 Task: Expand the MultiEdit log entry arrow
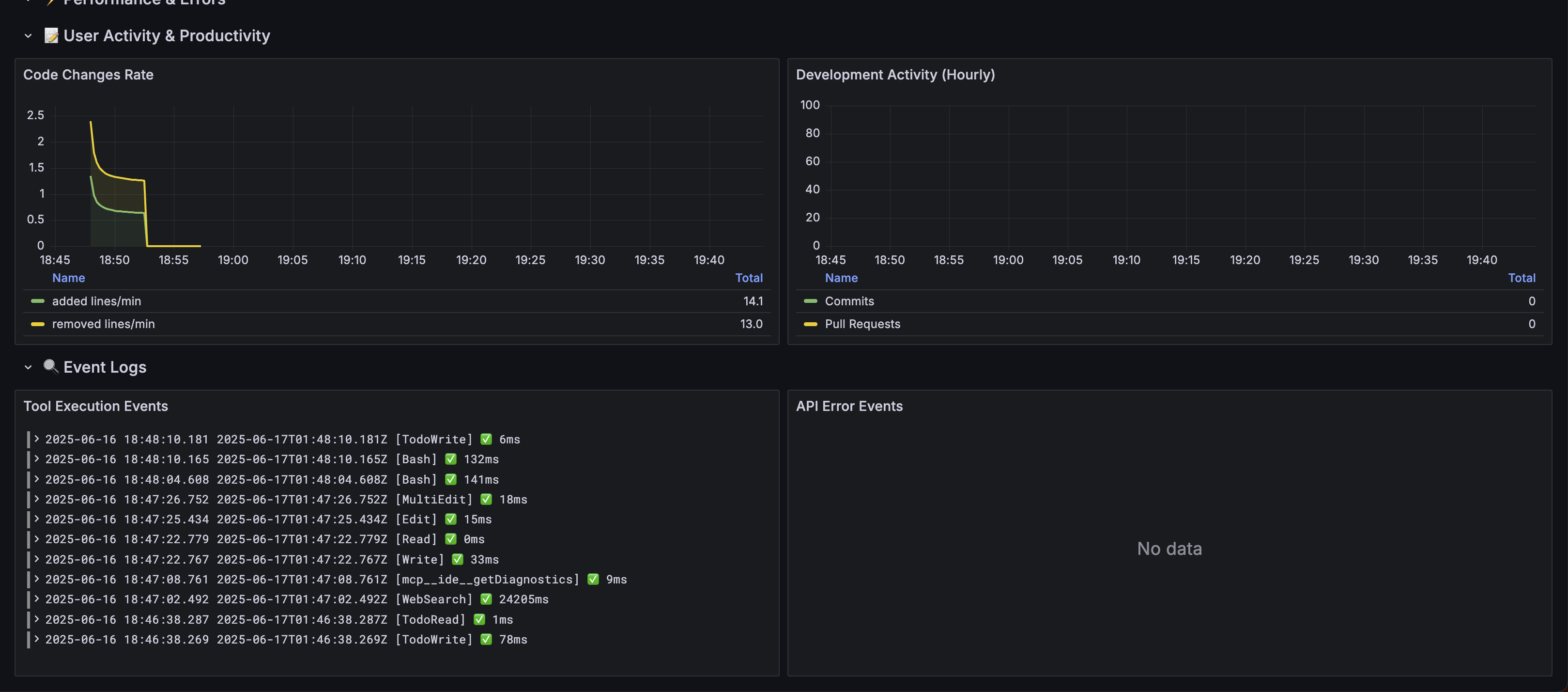tap(36, 499)
